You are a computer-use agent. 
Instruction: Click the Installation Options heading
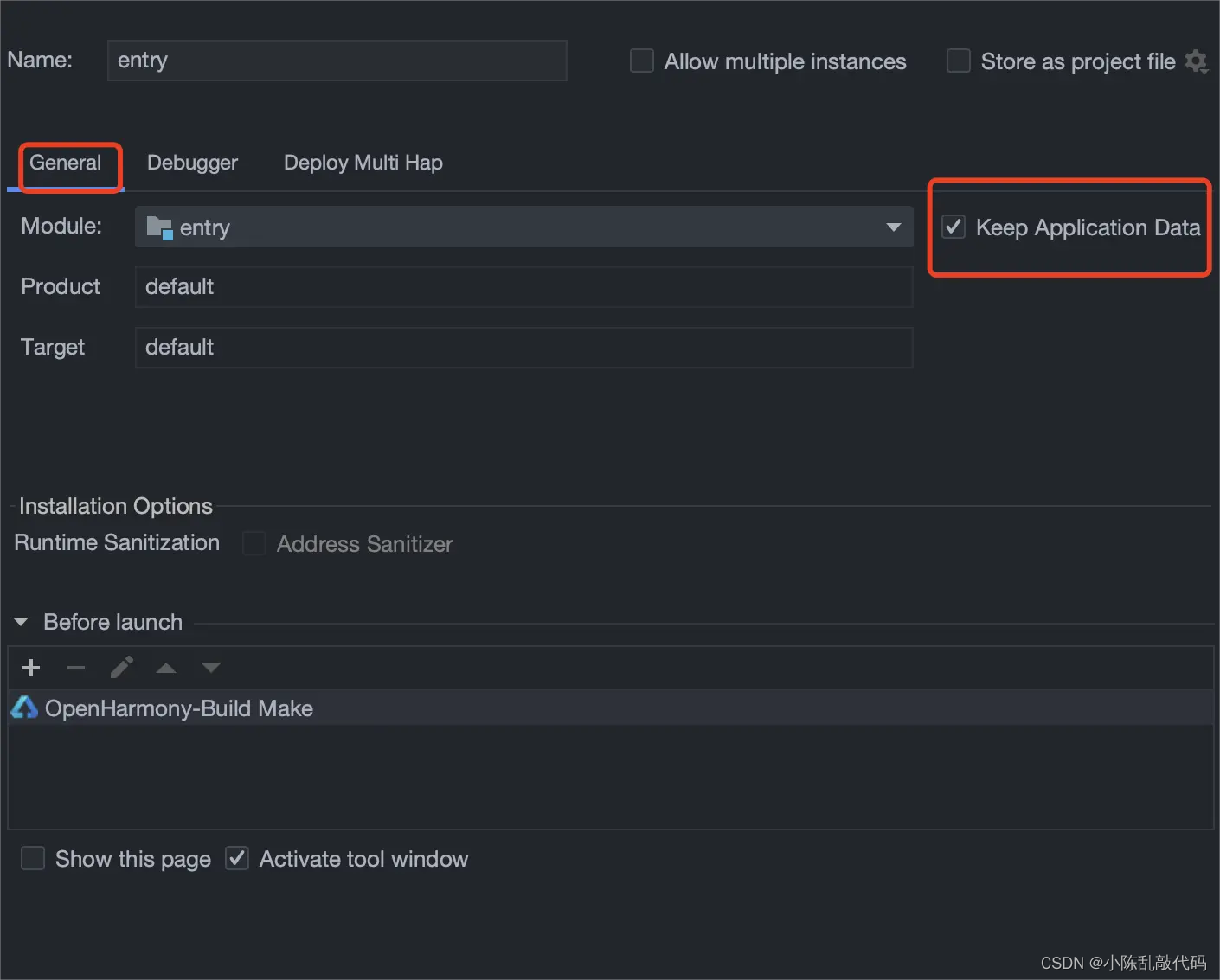coord(116,506)
